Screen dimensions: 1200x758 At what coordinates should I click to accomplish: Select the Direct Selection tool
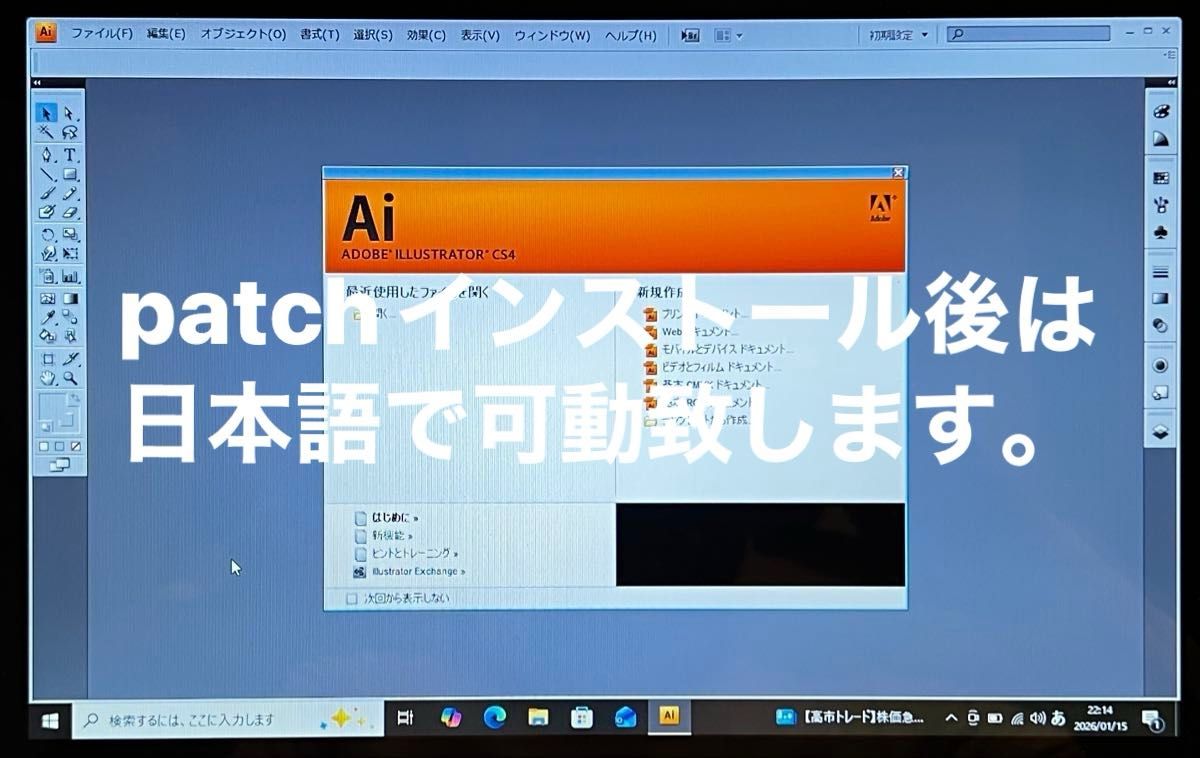point(70,112)
